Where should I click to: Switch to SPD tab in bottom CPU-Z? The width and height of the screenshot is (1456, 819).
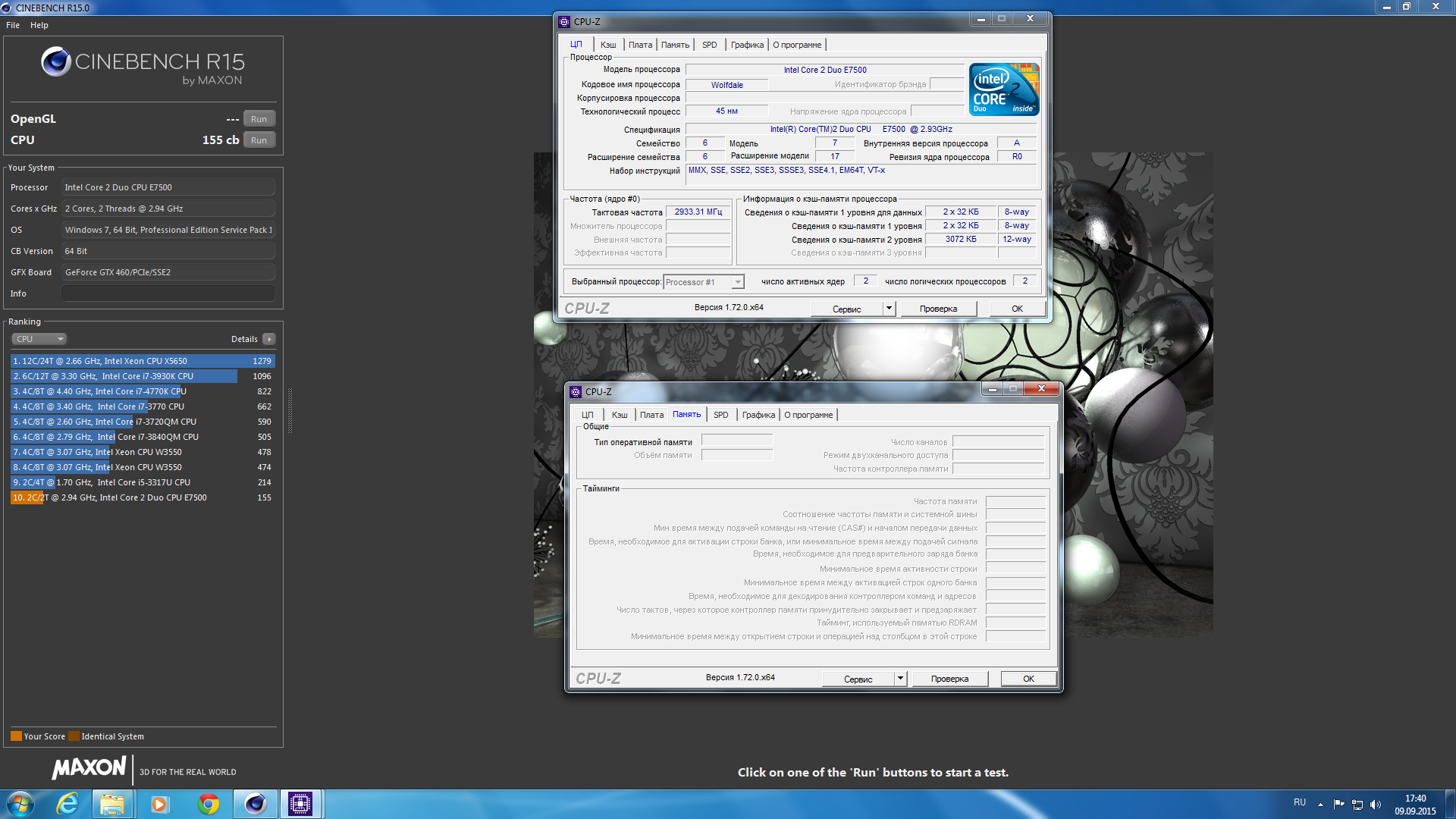coord(720,415)
